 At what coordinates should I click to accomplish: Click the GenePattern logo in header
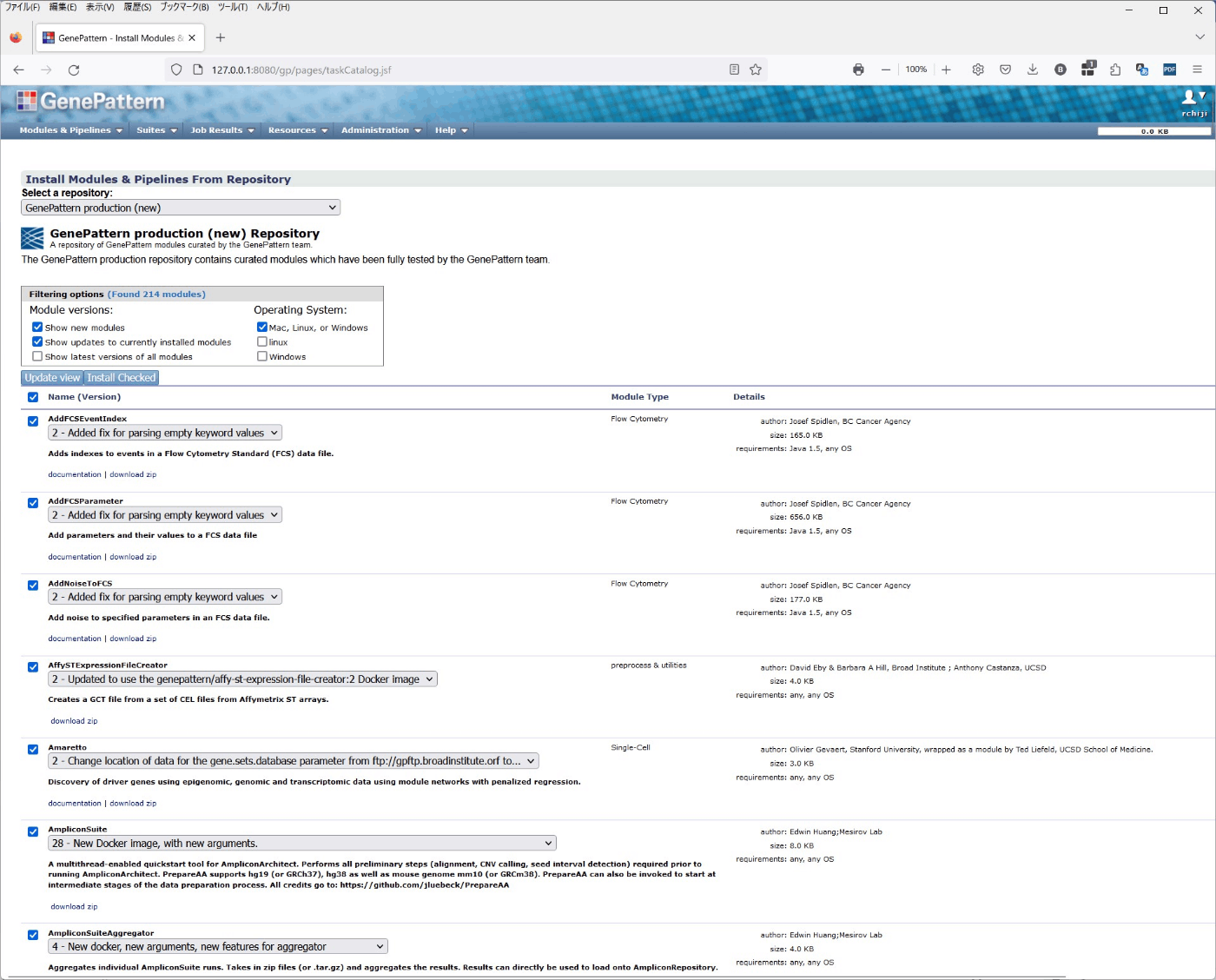pos(90,102)
